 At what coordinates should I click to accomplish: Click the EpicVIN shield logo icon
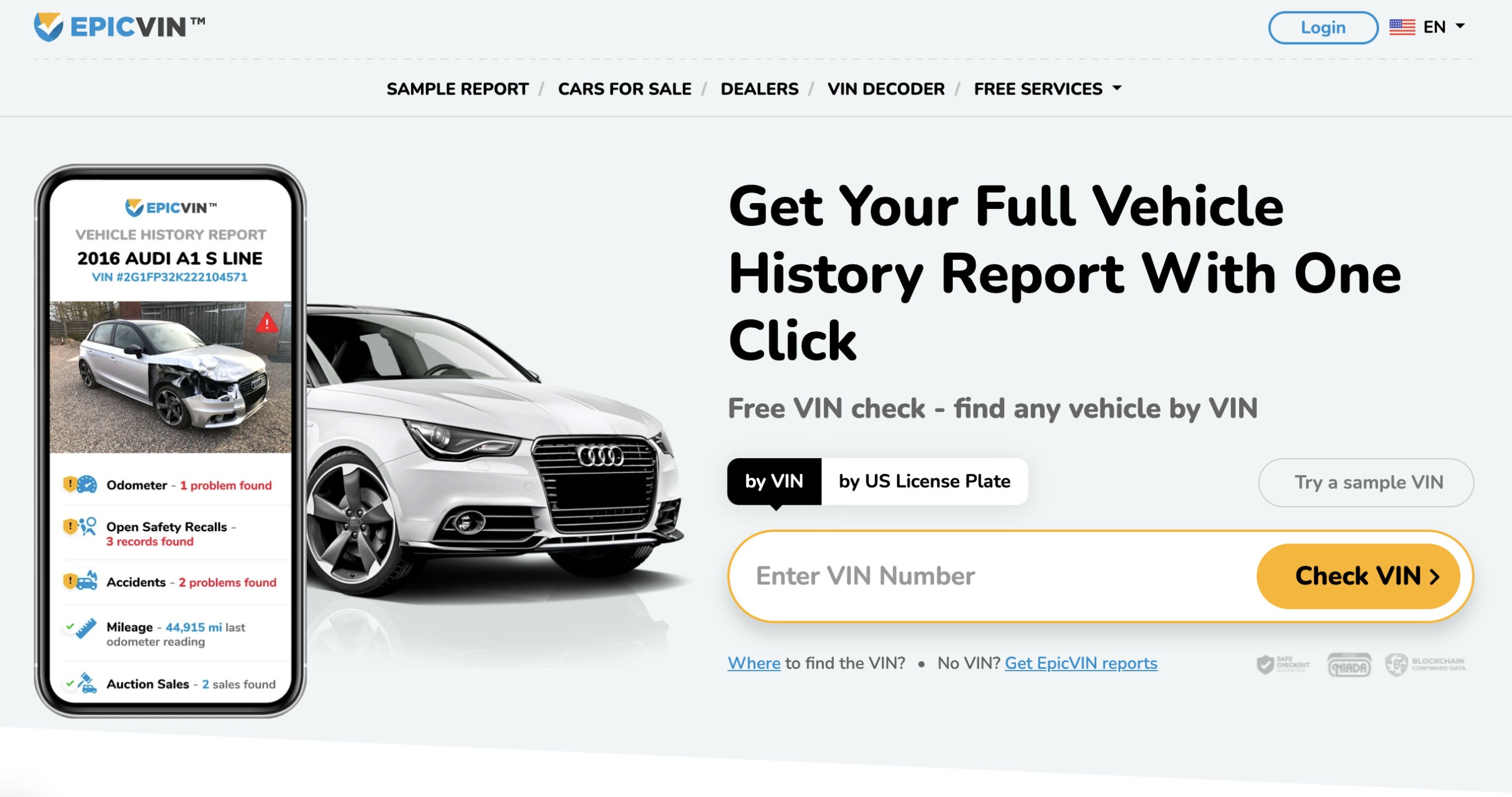(48, 27)
